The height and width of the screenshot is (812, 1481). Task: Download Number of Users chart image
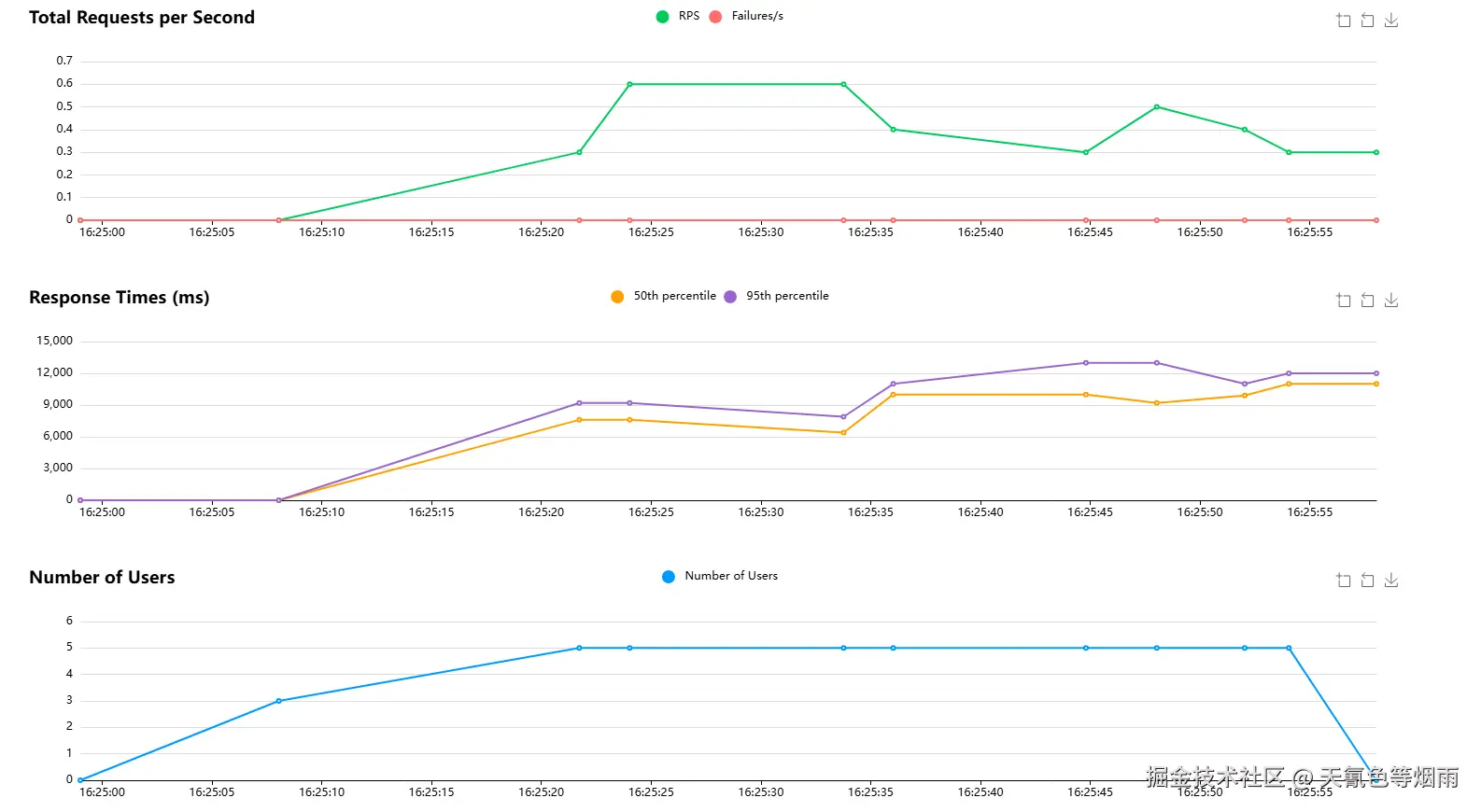1391,580
